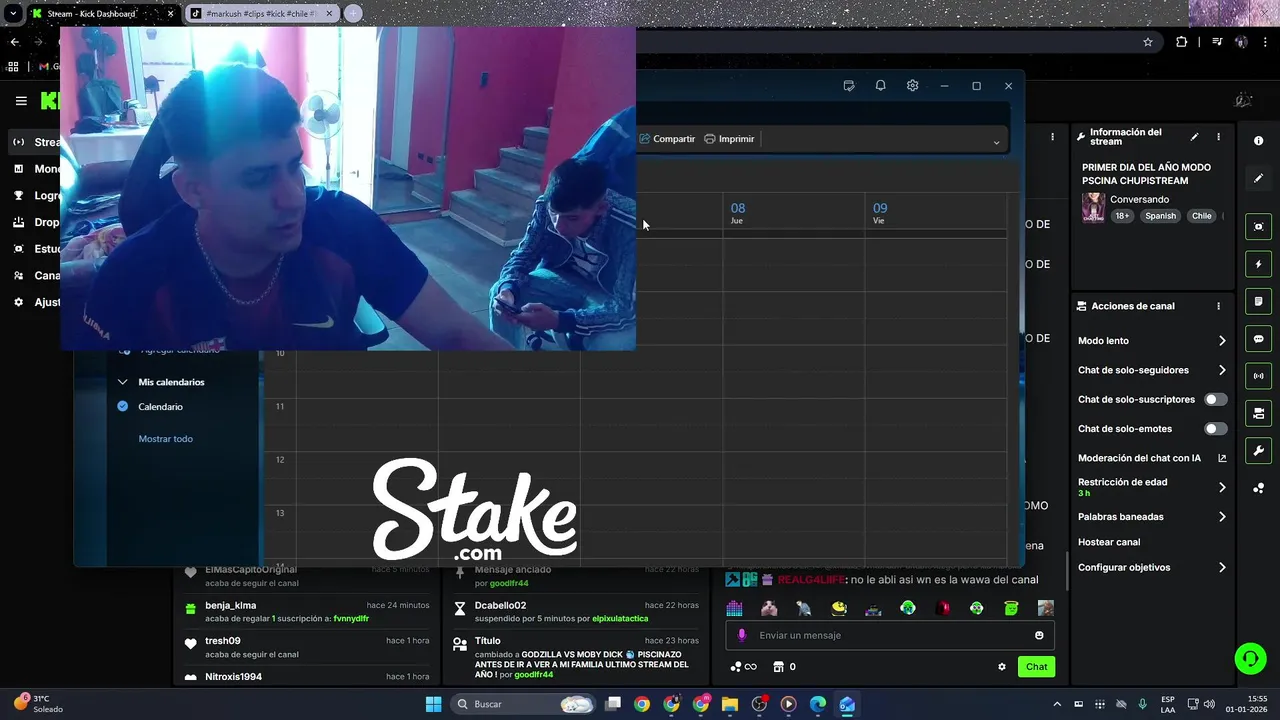Screen dimensions: 1280x720
Task: Close the TikTok browser tab
Action: (x=329, y=14)
